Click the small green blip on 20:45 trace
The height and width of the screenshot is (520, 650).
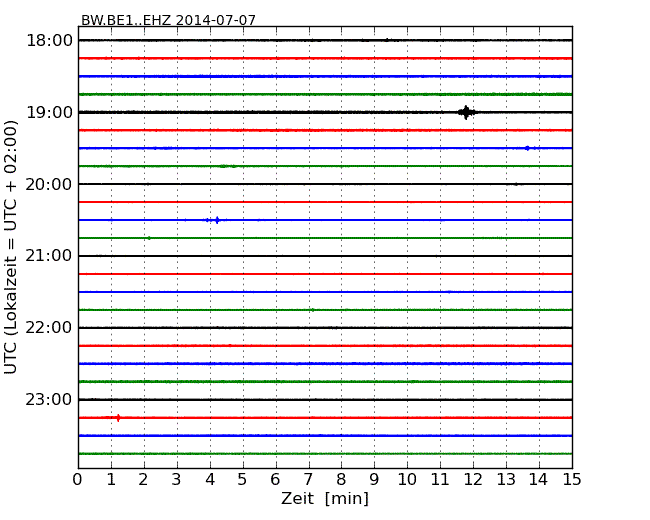149,238
